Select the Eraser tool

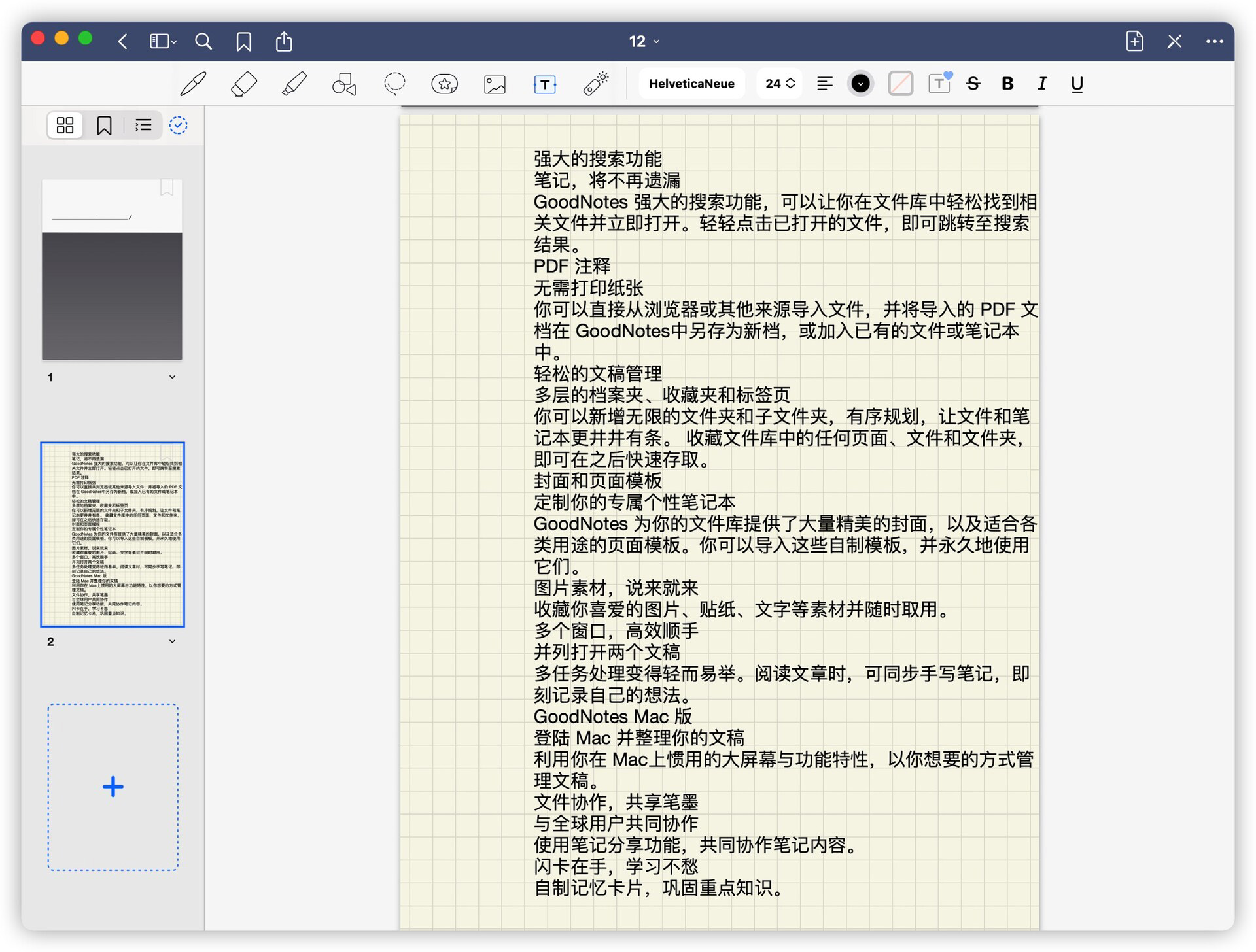243,84
